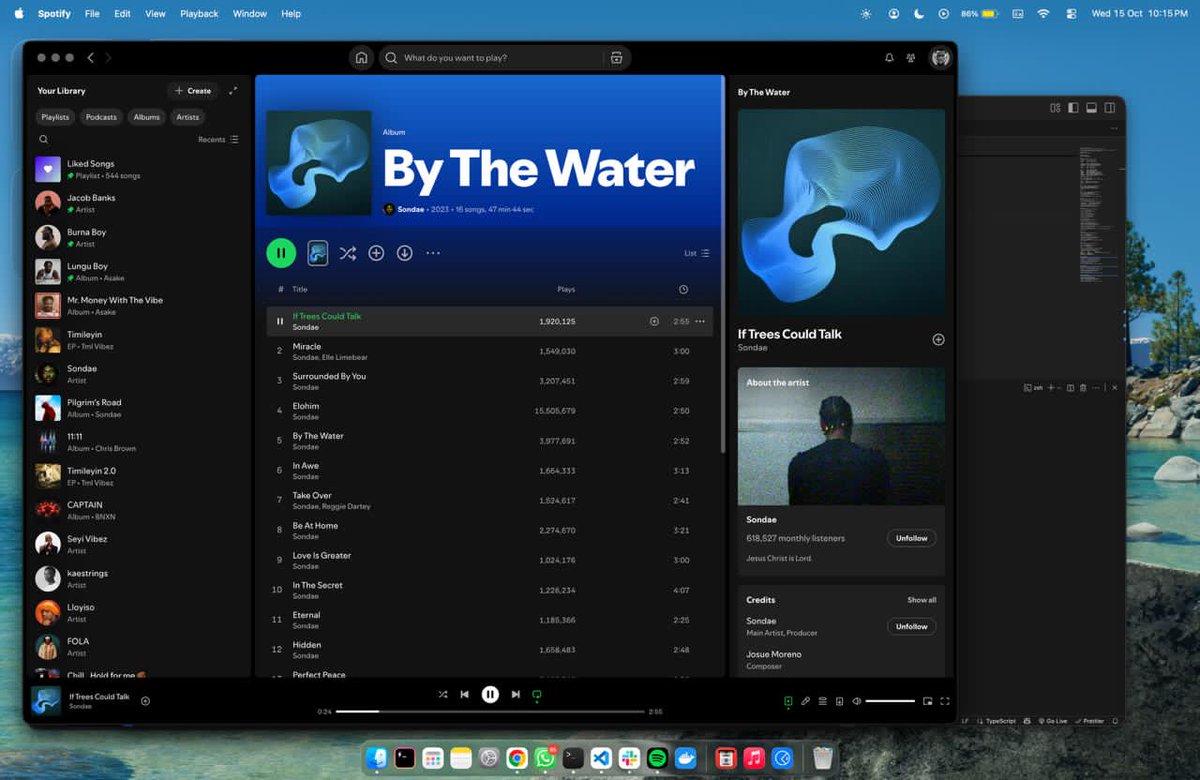Skip to next track

[x=515, y=694]
